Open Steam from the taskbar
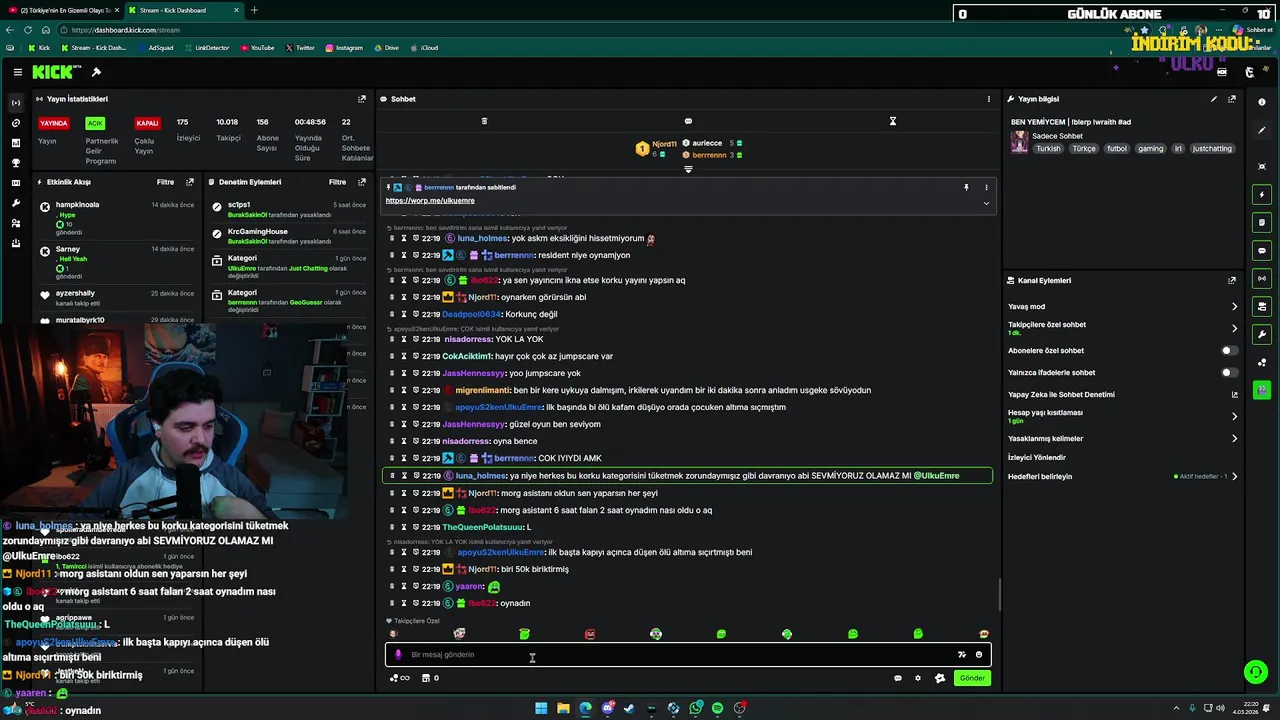Viewport: 1280px width, 720px height. coord(629,708)
